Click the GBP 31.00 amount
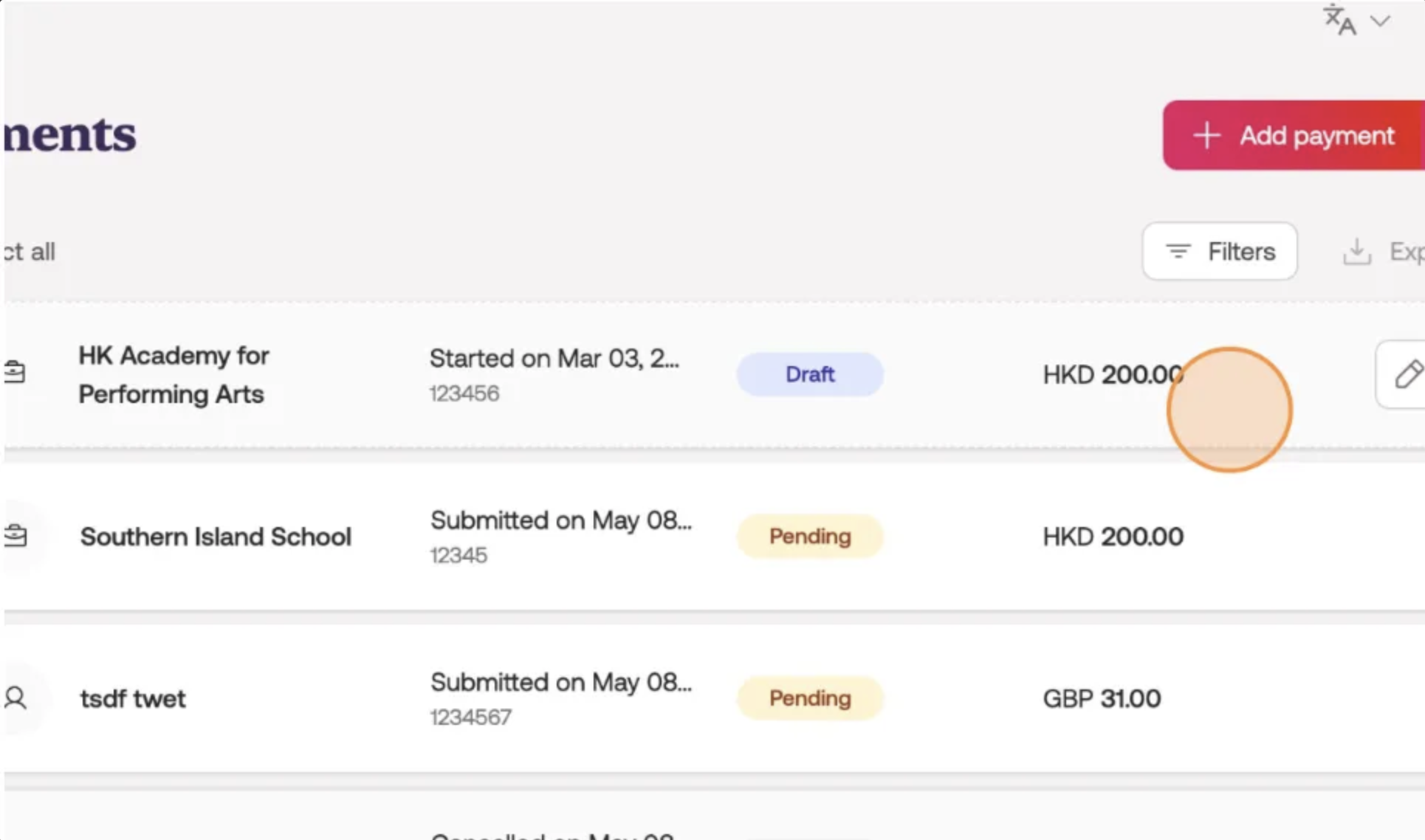 coord(1101,698)
